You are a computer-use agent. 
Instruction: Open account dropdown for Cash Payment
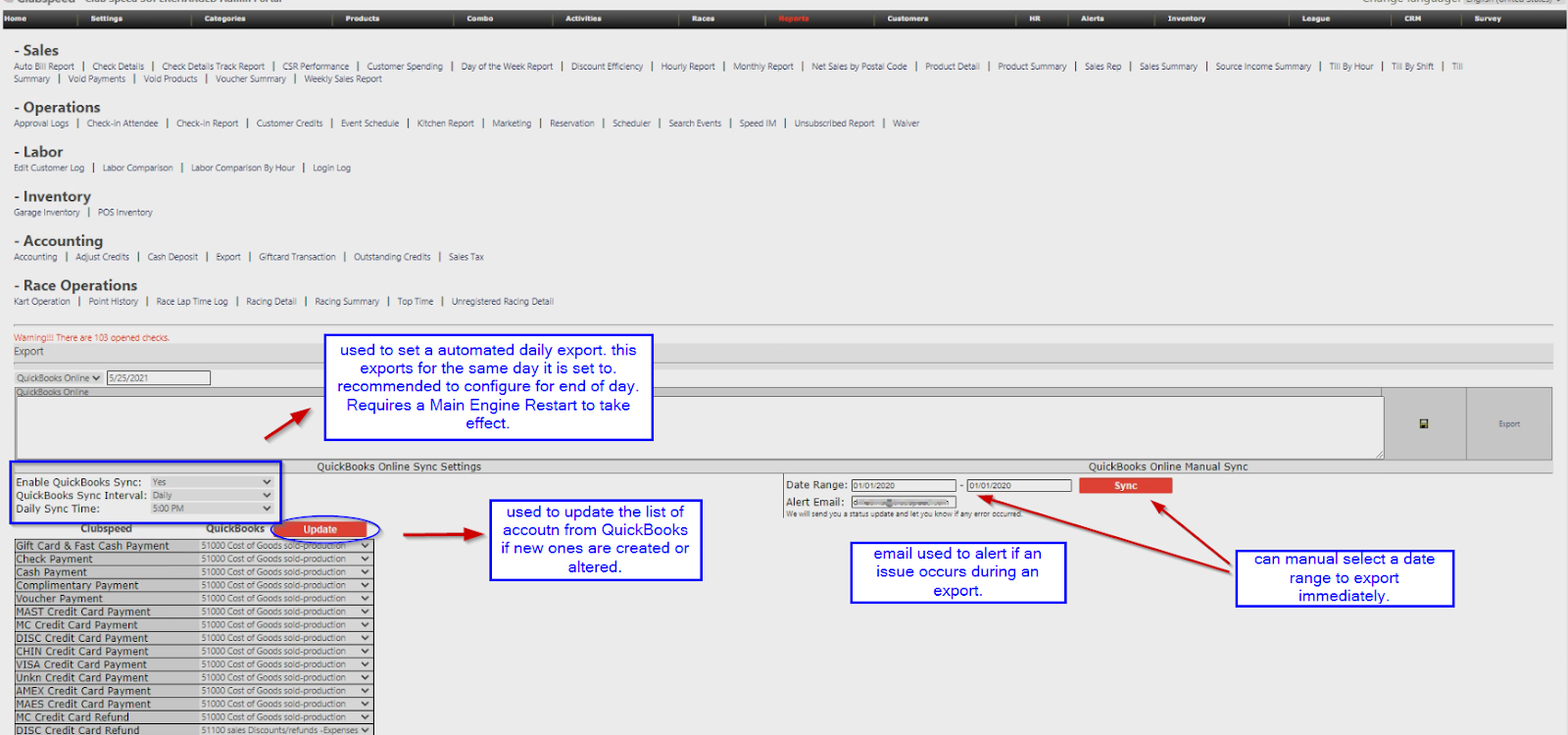(286, 572)
